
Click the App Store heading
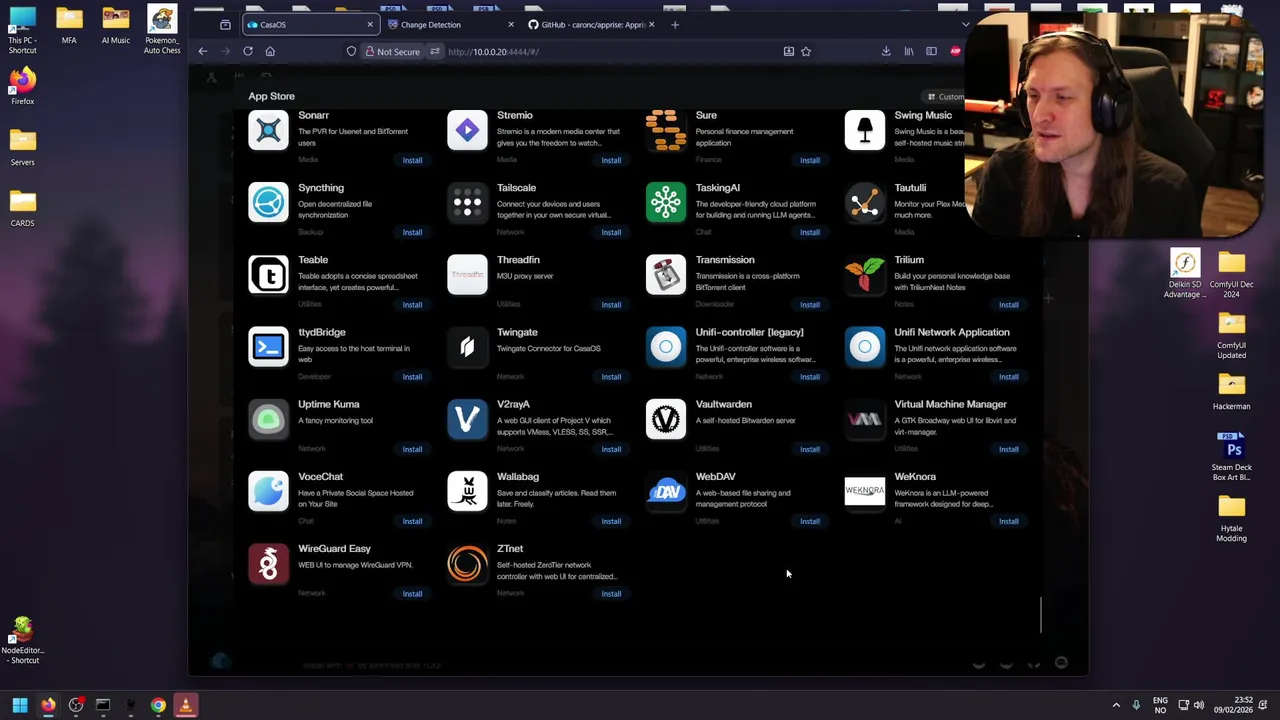271,96
